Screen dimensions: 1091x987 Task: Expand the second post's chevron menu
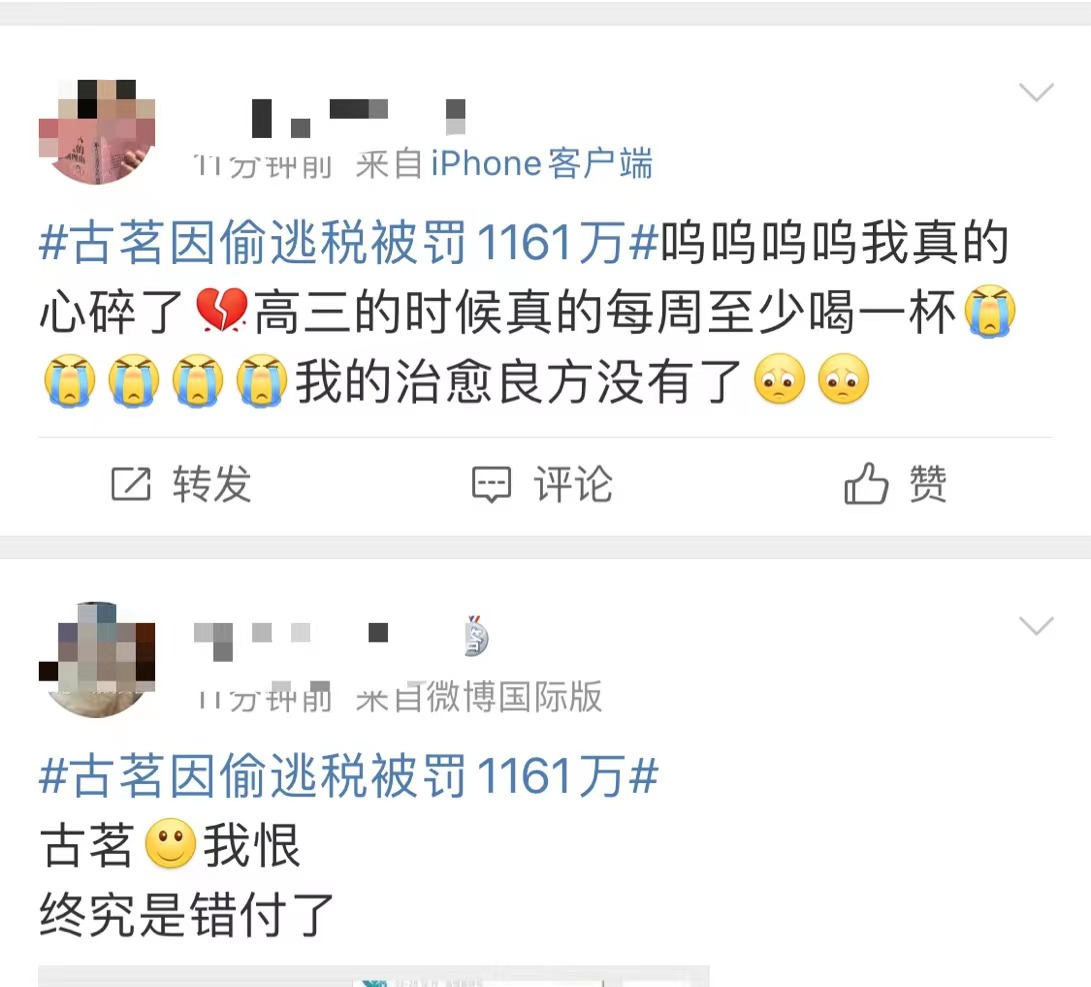[x=1036, y=625]
